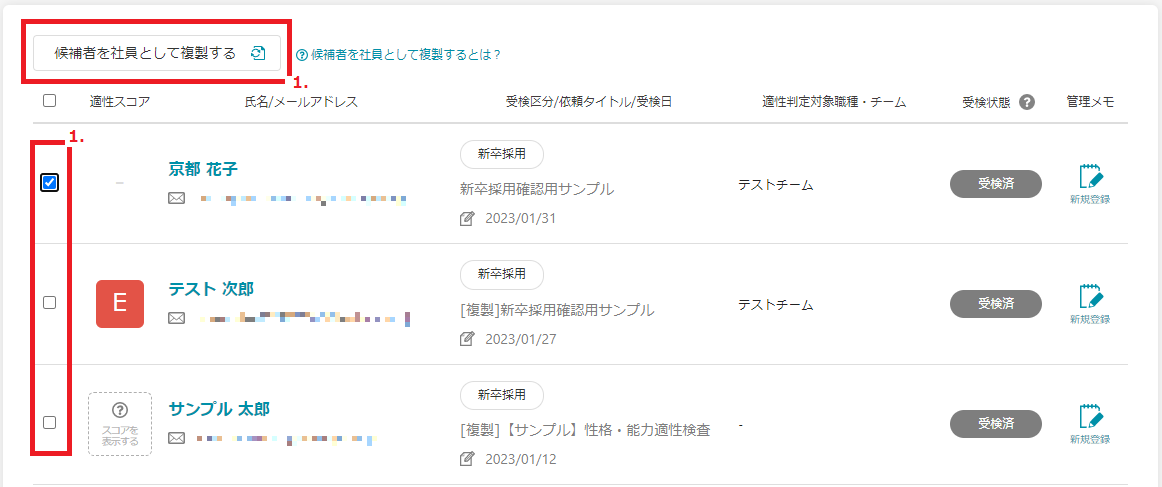This screenshot has width=1162, height=487.
Task: Open 候補者を社員として複製するとは？ help link
Action: 398,55
